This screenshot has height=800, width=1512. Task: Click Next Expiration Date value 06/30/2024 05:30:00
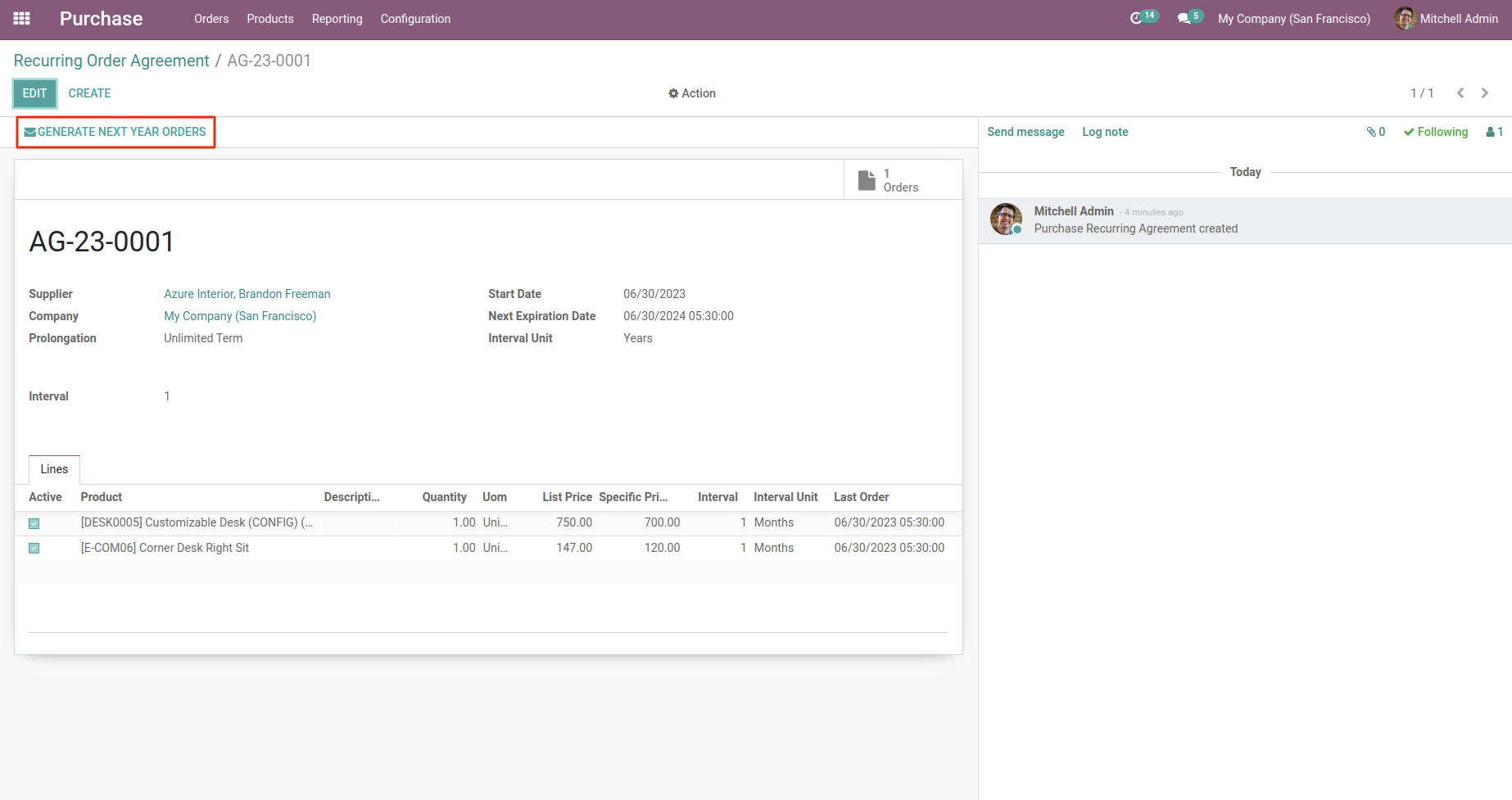tap(678, 316)
